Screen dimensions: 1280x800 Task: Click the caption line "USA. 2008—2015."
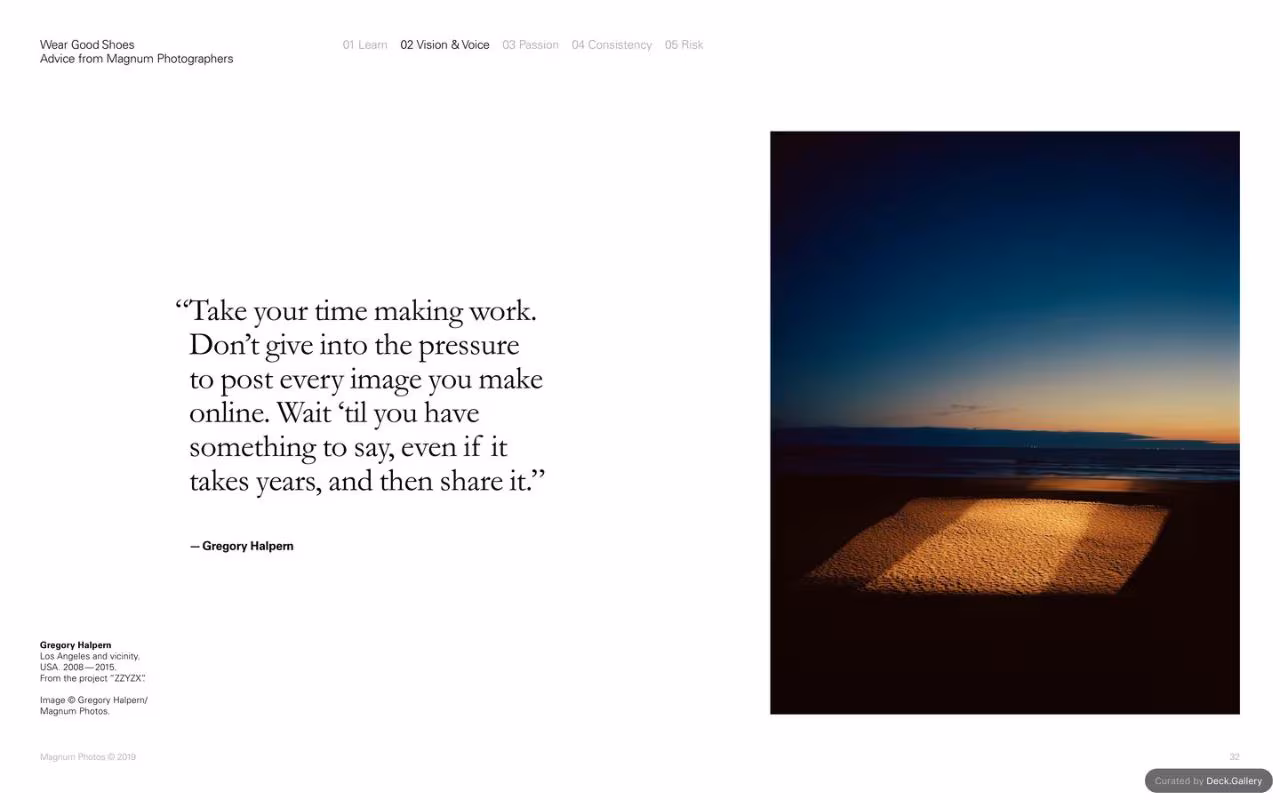(78, 667)
